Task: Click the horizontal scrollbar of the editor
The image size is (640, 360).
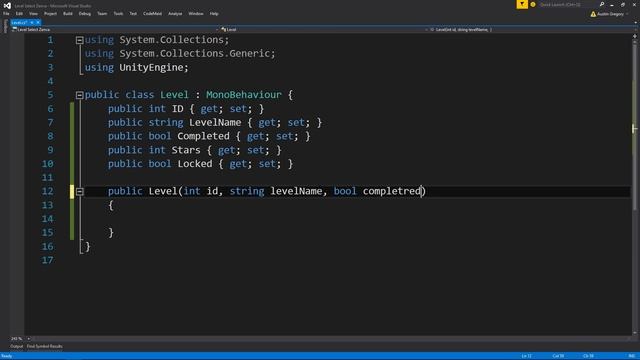Action: click(331, 338)
